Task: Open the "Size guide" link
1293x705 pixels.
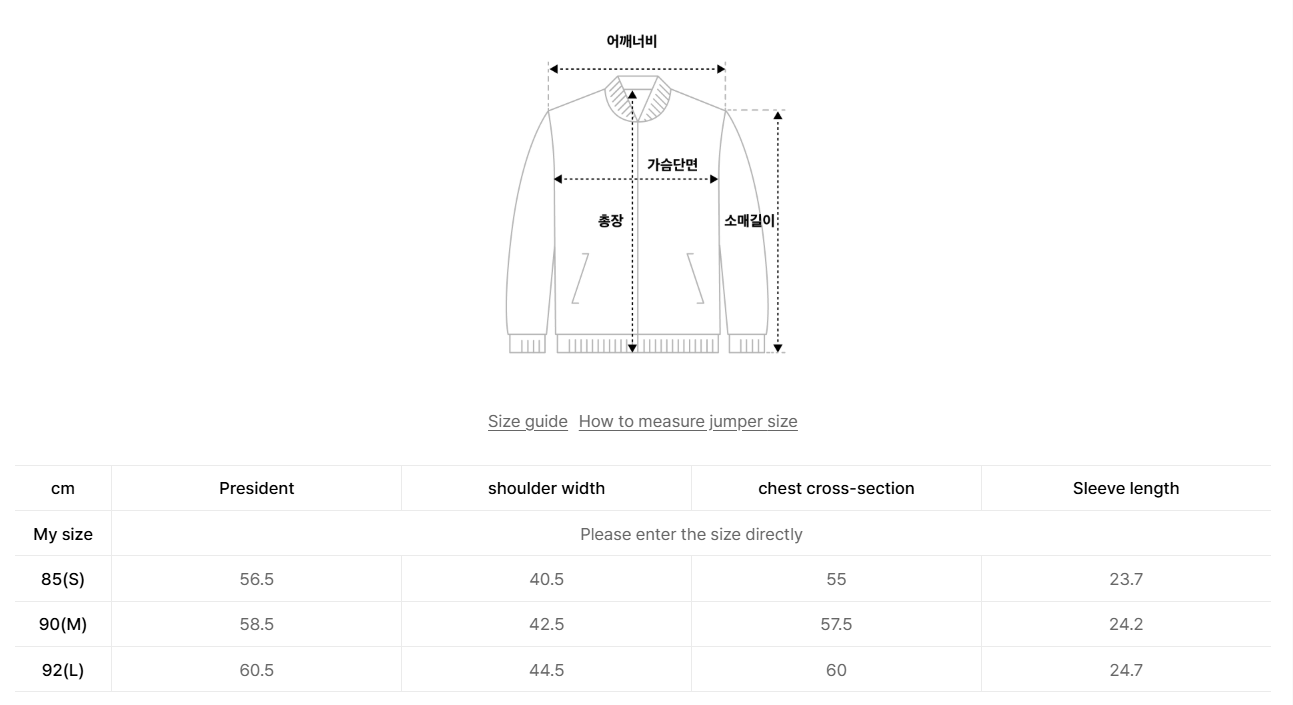Action: (527, 421)
